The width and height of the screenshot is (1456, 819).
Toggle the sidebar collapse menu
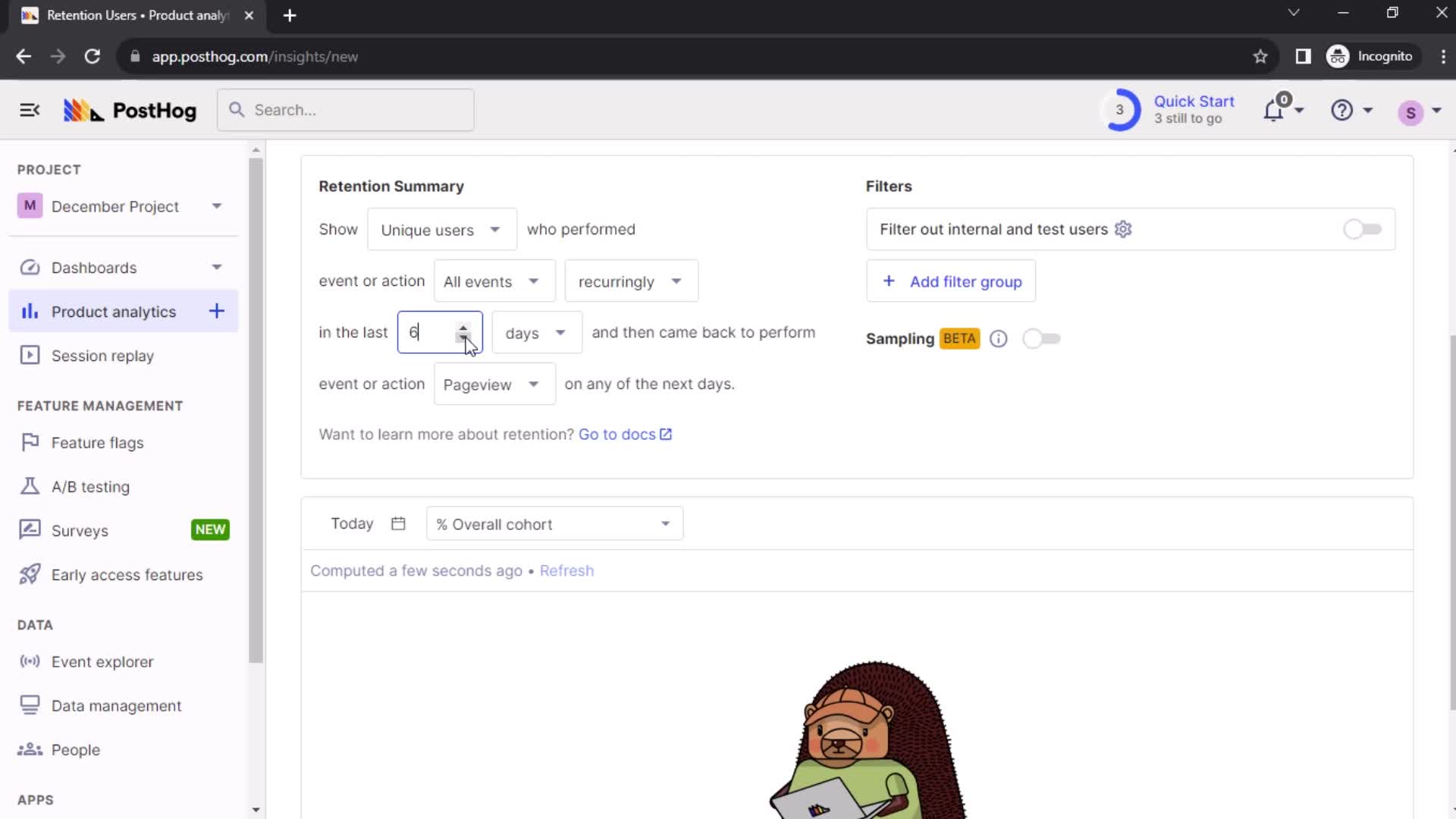click(29, 110)
